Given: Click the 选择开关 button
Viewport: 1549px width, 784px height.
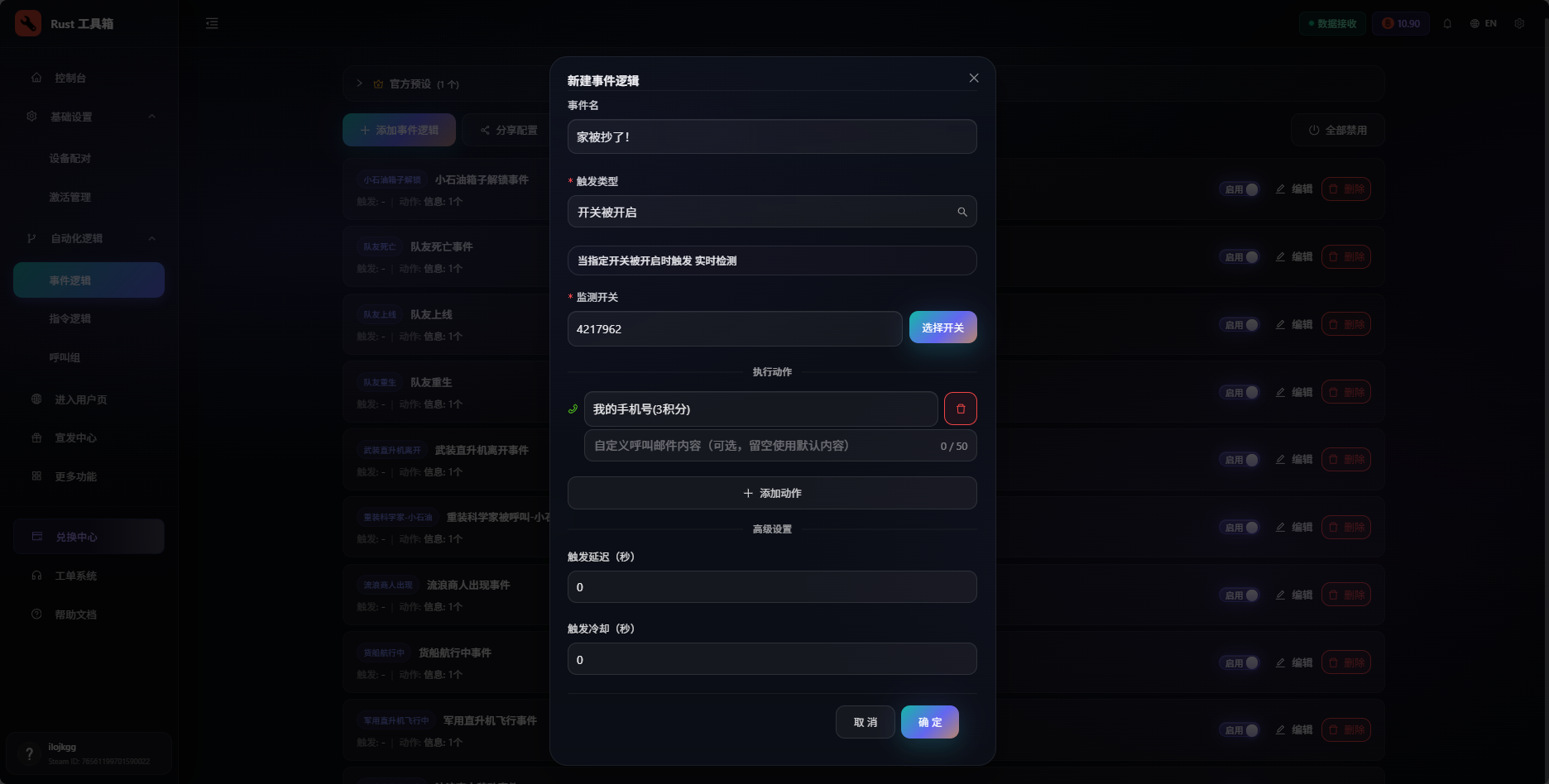Looking at the screenshot, I should [x=943, y=327].
